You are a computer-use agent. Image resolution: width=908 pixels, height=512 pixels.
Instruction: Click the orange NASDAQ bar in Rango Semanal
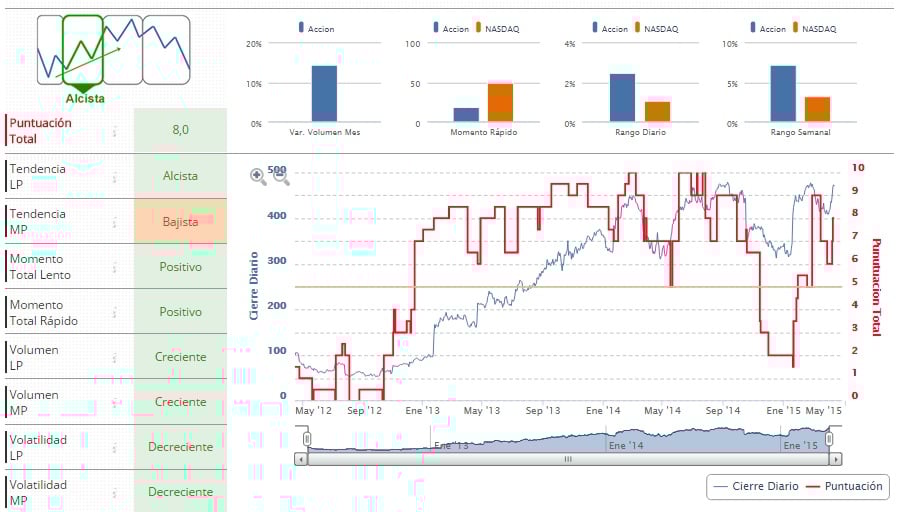(818, 109)
